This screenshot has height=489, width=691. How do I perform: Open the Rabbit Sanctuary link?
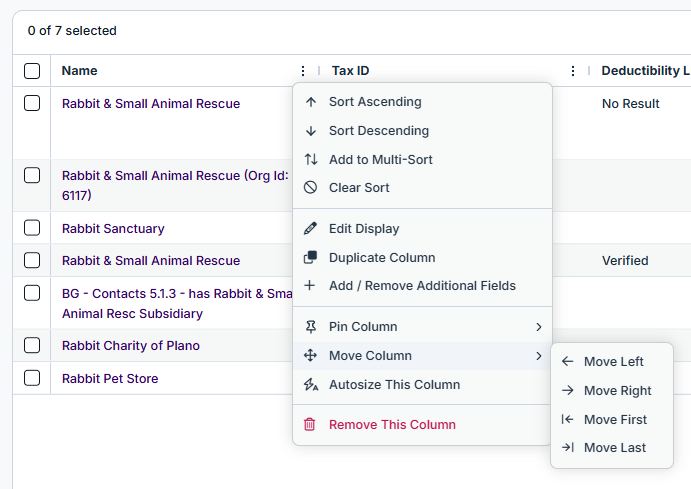113,229
